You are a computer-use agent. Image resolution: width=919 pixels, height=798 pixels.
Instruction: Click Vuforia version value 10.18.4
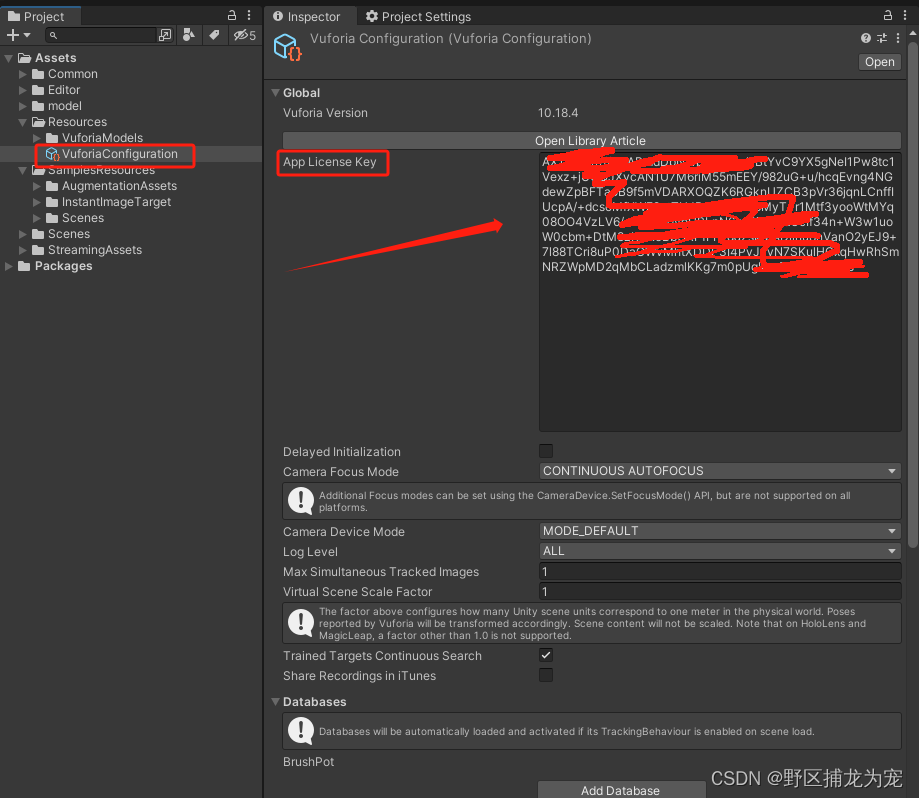[x=558, y=112]
